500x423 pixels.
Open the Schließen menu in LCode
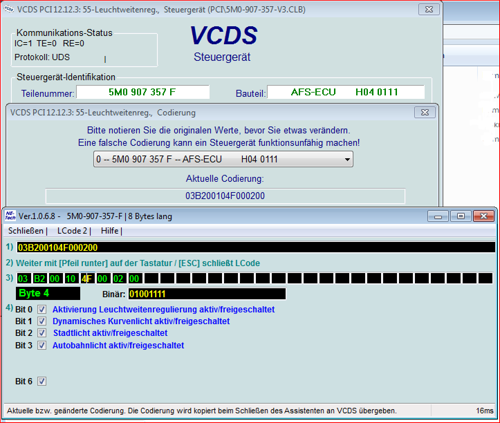26,231
